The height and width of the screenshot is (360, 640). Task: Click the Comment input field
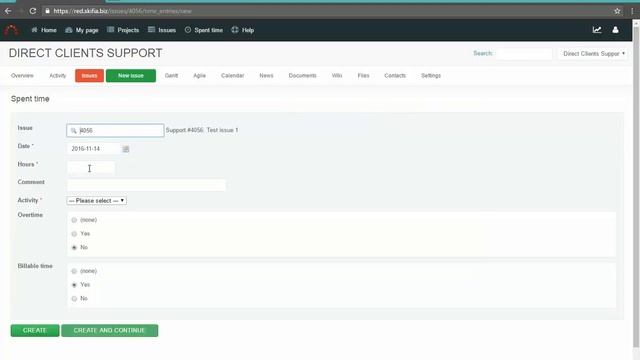point(147,185)
